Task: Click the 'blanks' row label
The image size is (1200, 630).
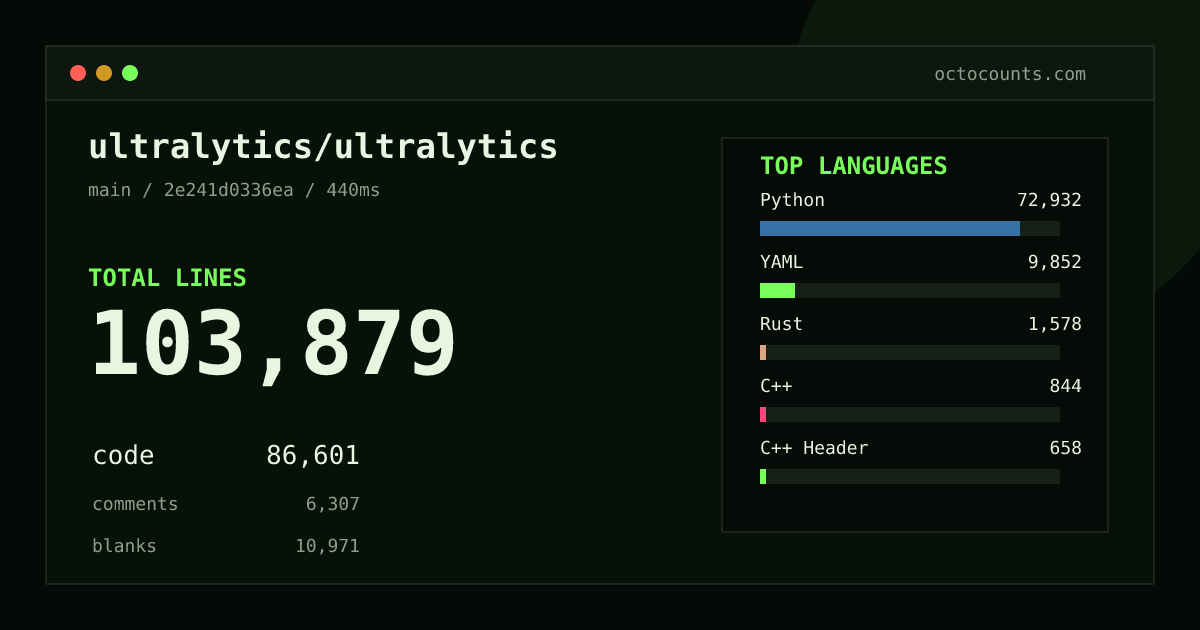Action: point(124,546)
